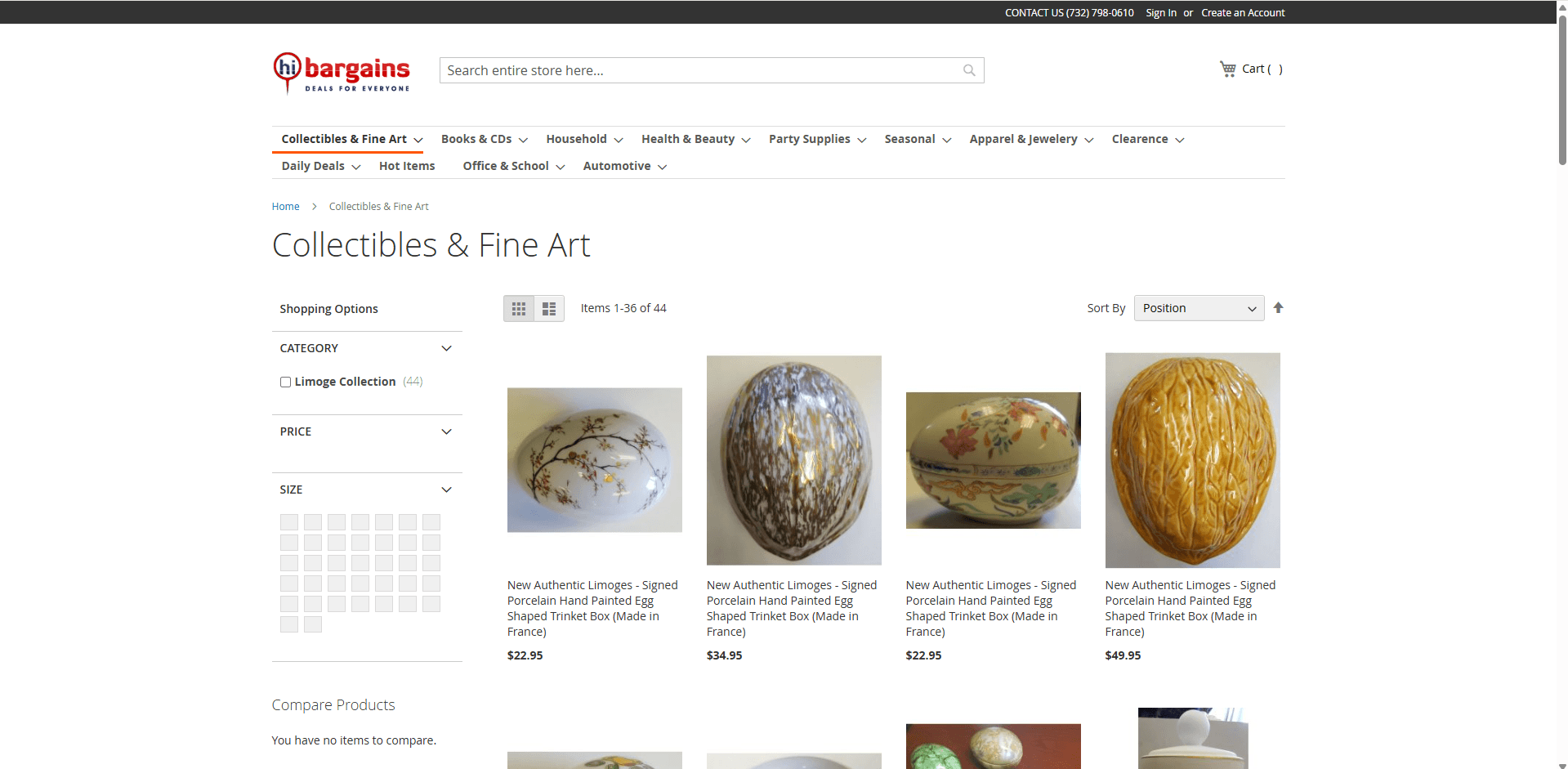1568x769 pixels.
Task: Switch to grid view
Action: click(x=519, y=308)
